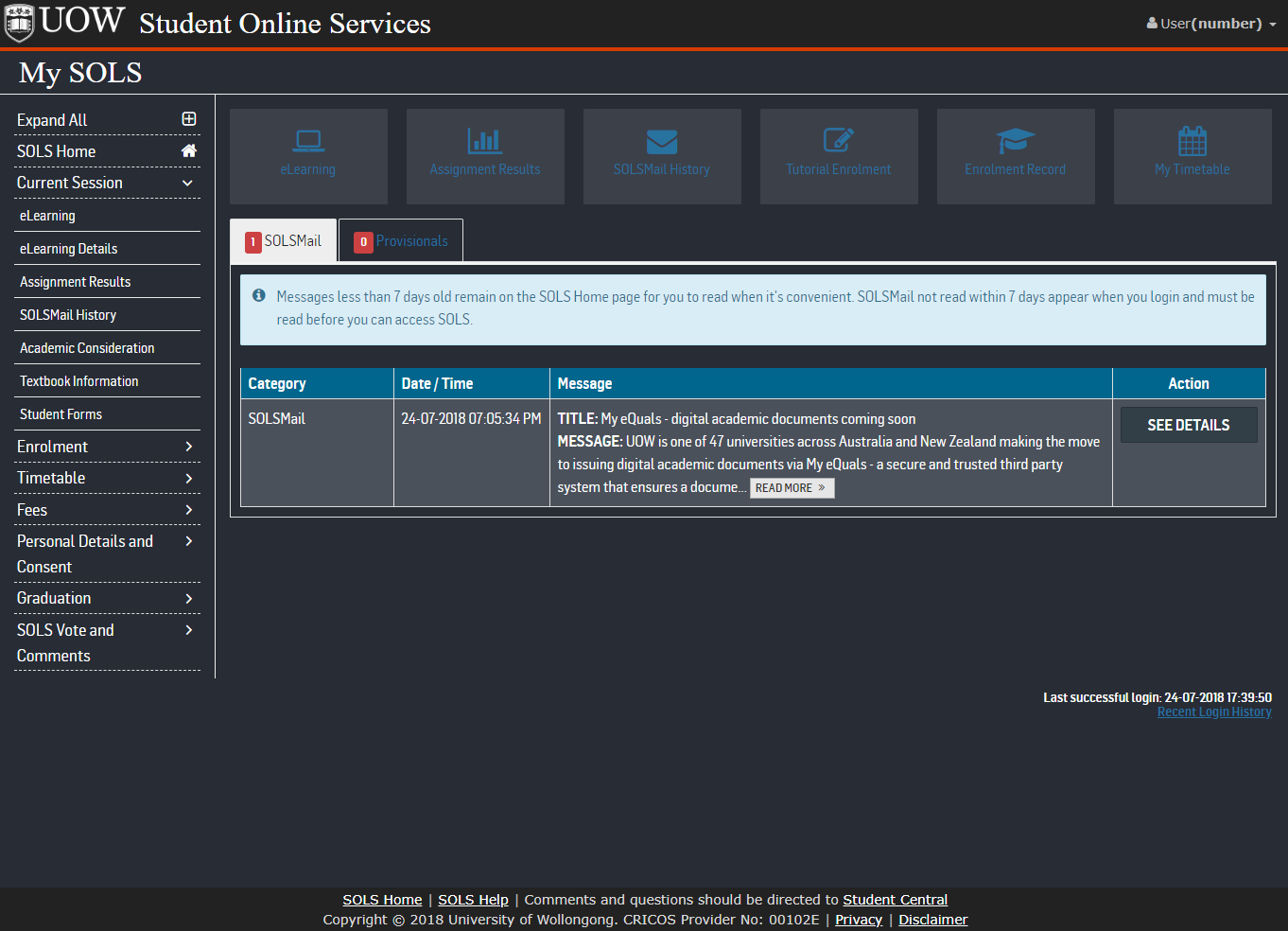Click the info icon on the message banner

(x=258, y=294)
